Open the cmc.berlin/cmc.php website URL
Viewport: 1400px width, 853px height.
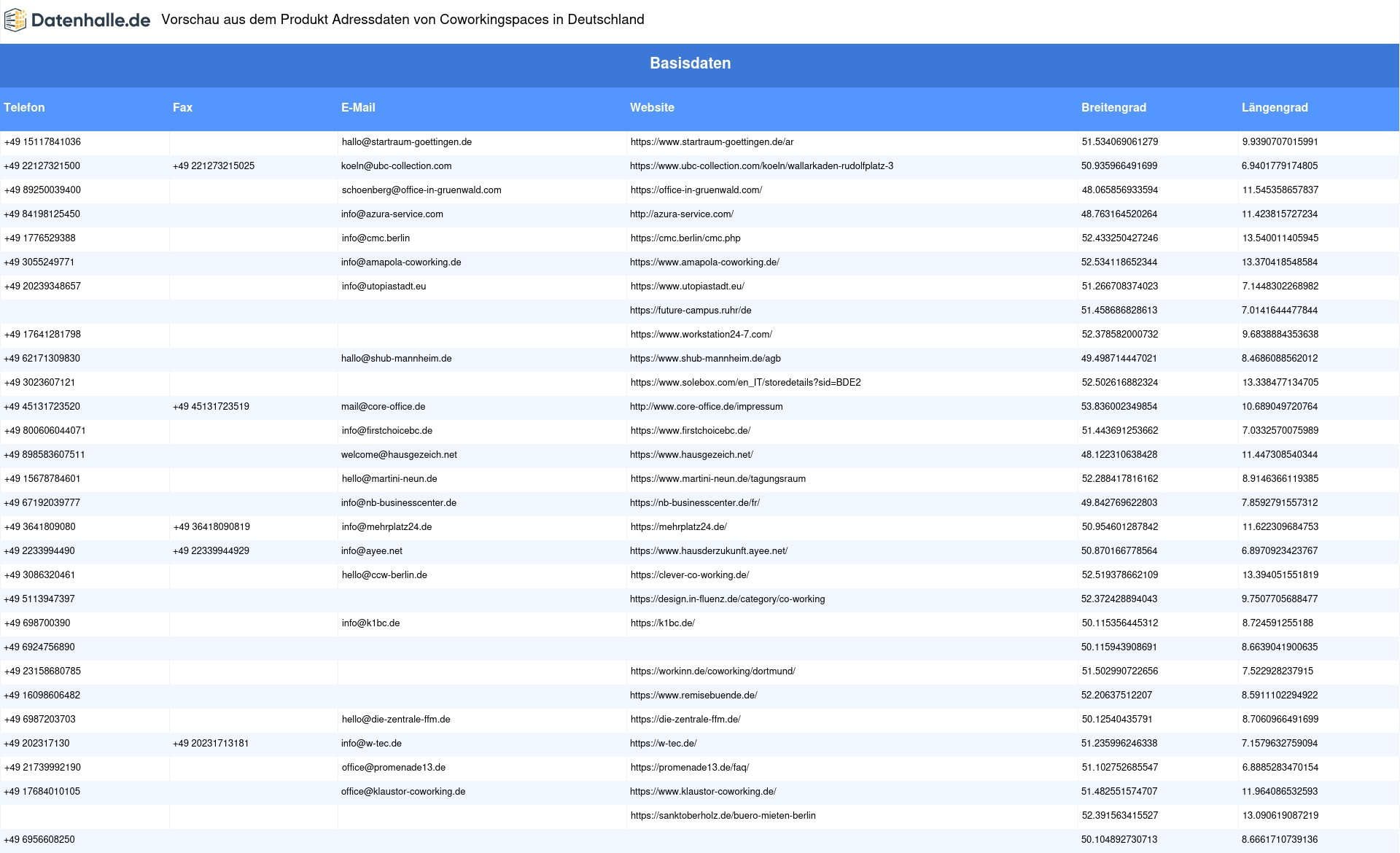685,238
